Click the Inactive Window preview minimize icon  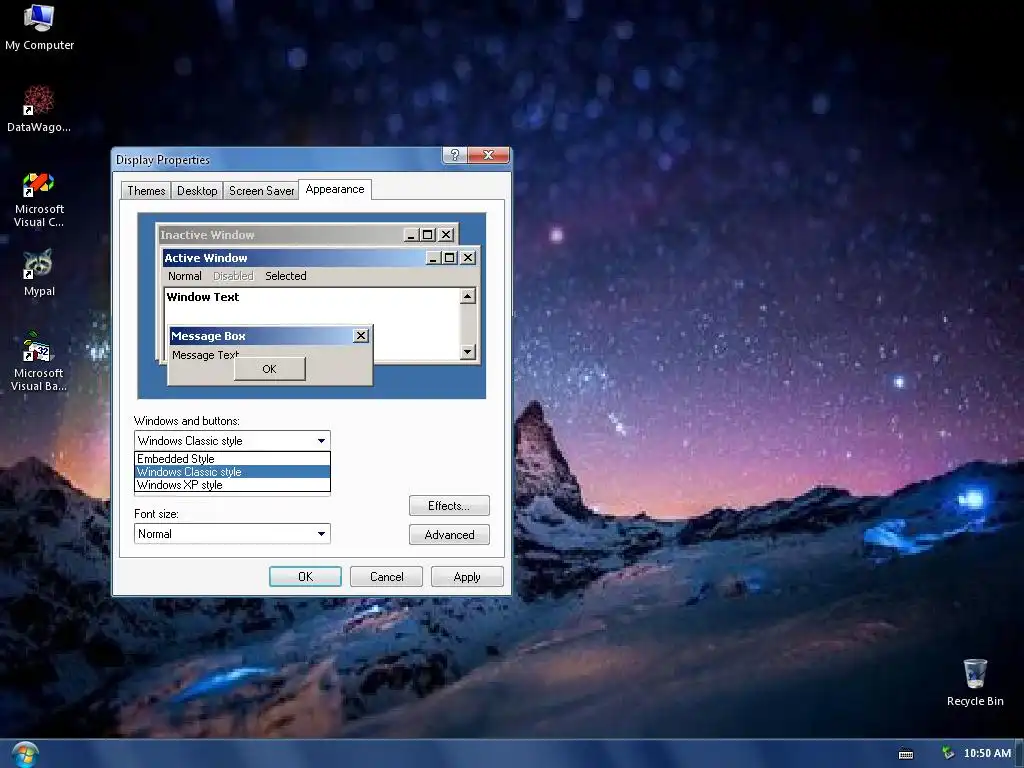[x=411, y=234]
